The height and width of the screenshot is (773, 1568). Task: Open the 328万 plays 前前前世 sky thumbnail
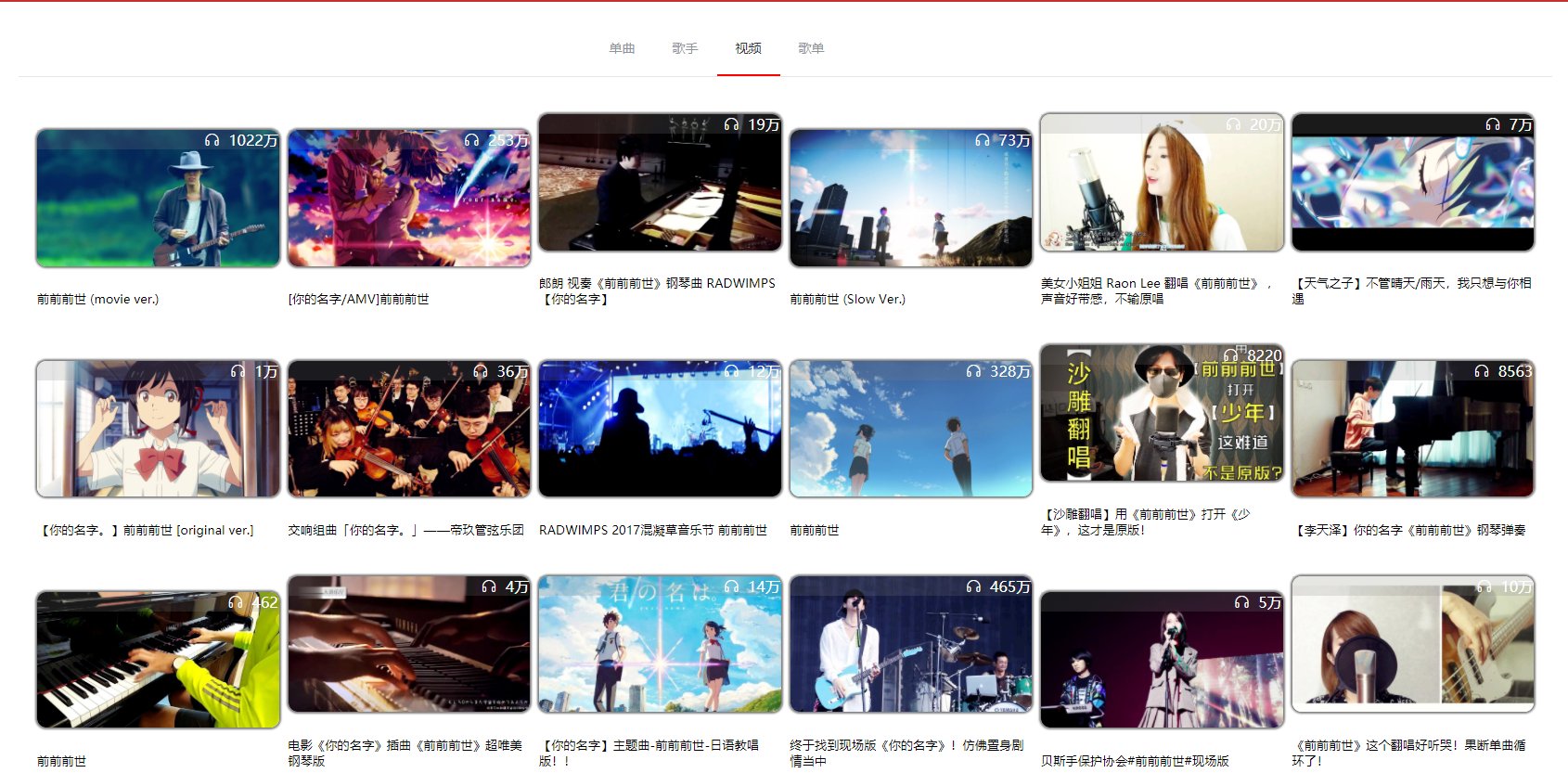(911, 429)
